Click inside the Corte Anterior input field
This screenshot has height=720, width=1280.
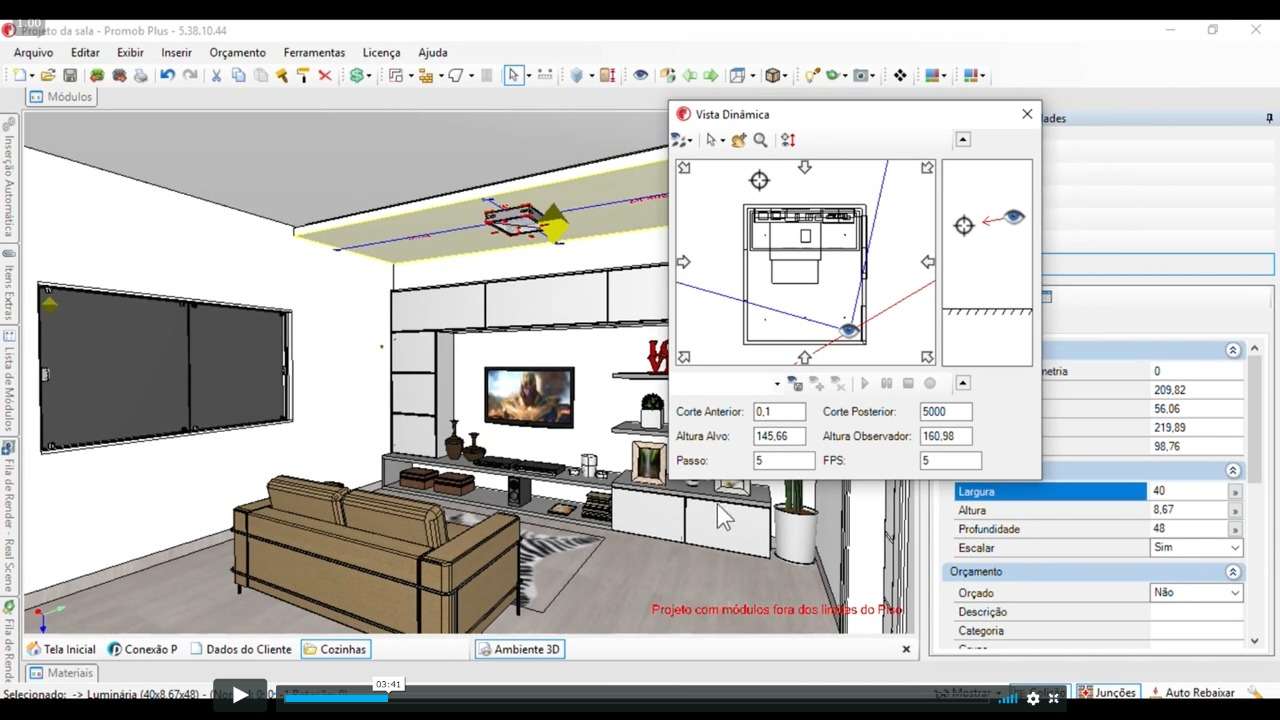click(x=779, y=411)
